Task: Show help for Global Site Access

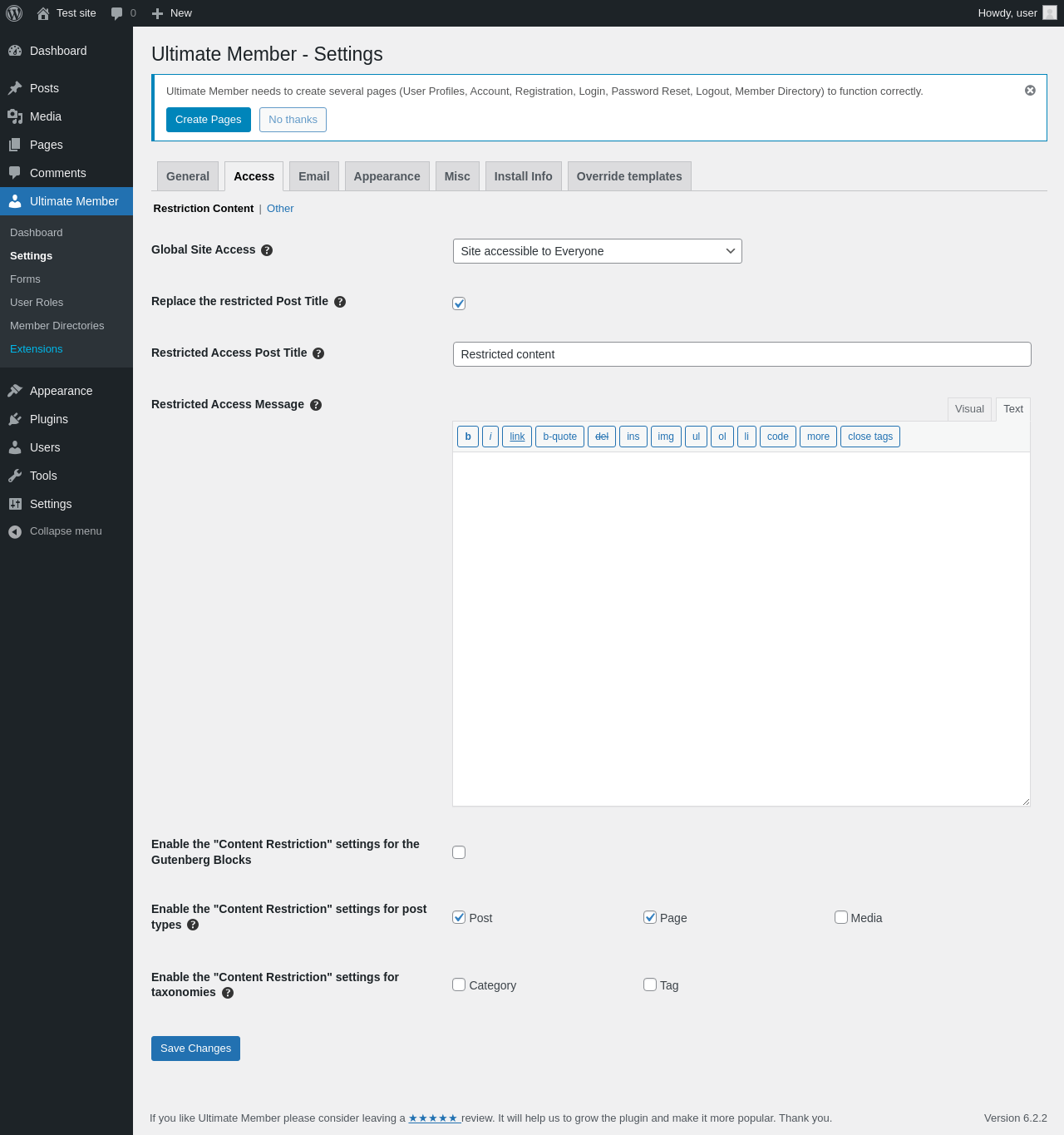Action: pos(267,250)
